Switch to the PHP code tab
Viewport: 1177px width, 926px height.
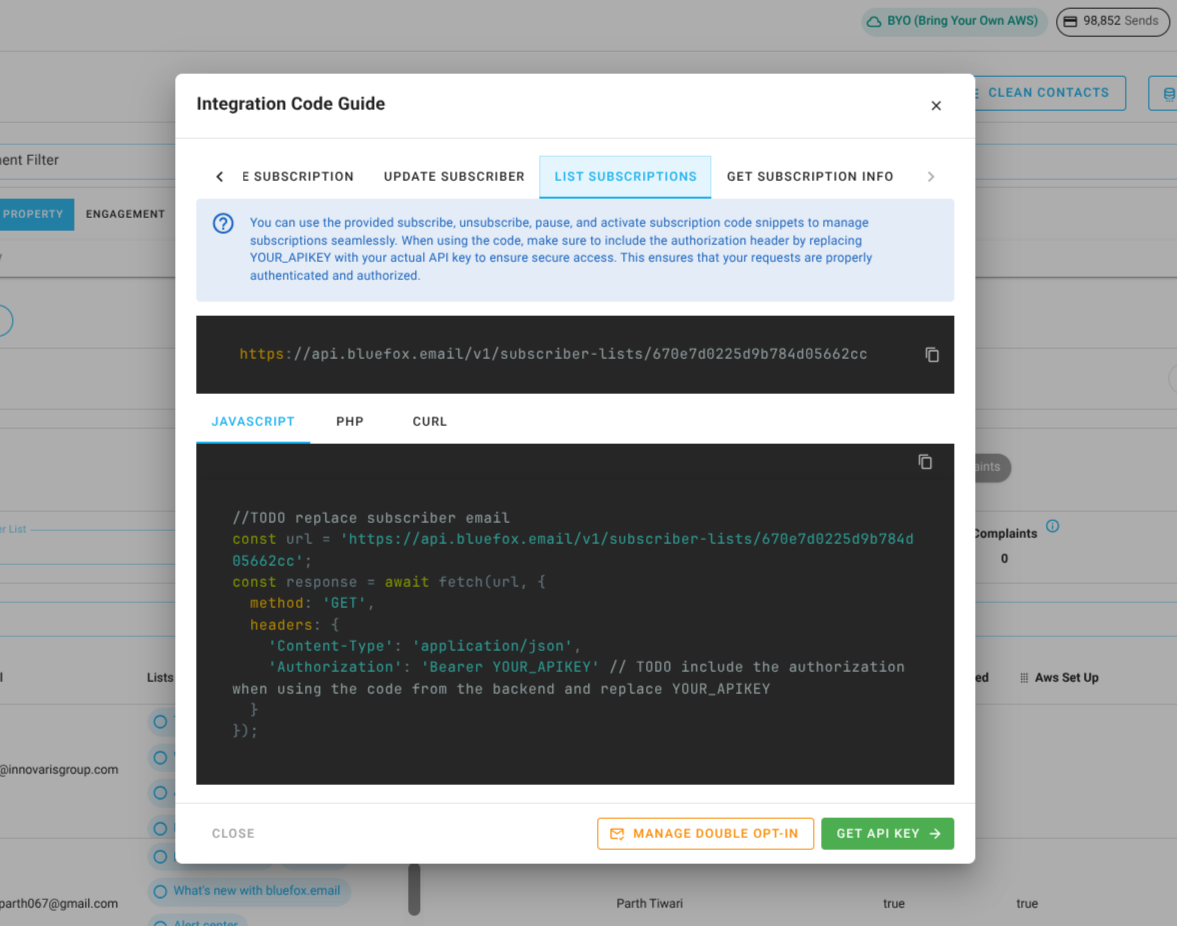[350, 422]
